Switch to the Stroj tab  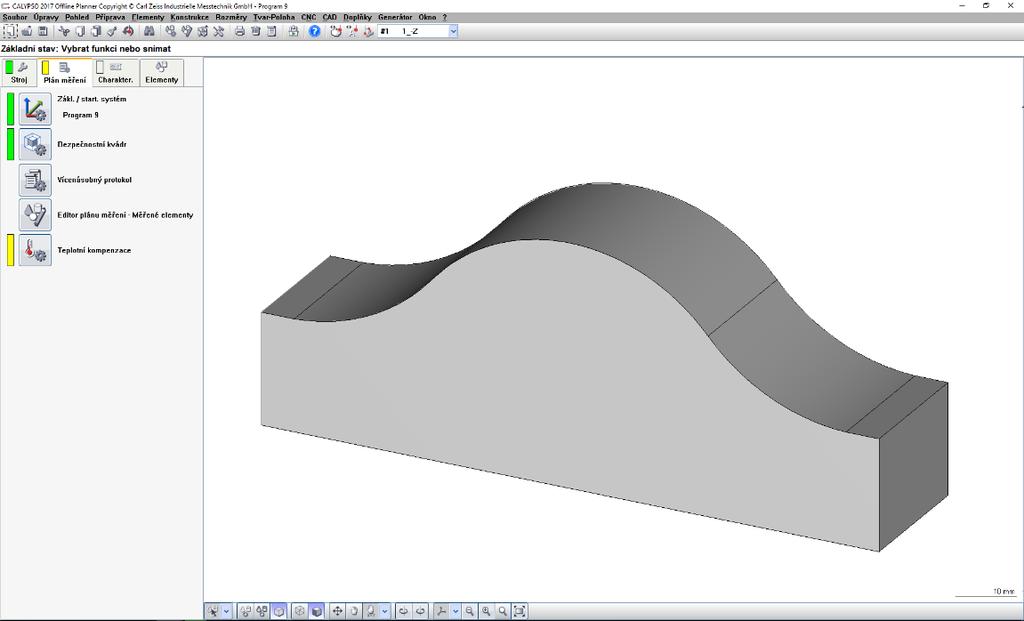[19, 72]
